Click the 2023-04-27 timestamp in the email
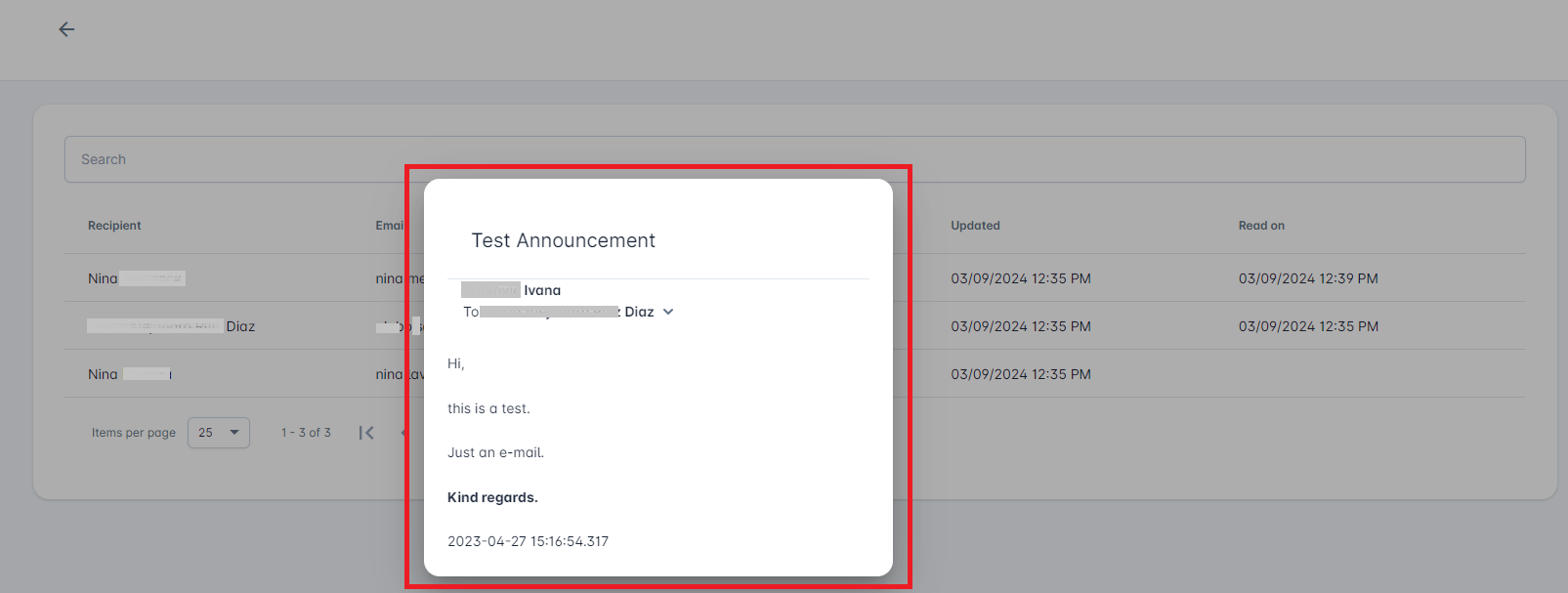 (528, 541)
